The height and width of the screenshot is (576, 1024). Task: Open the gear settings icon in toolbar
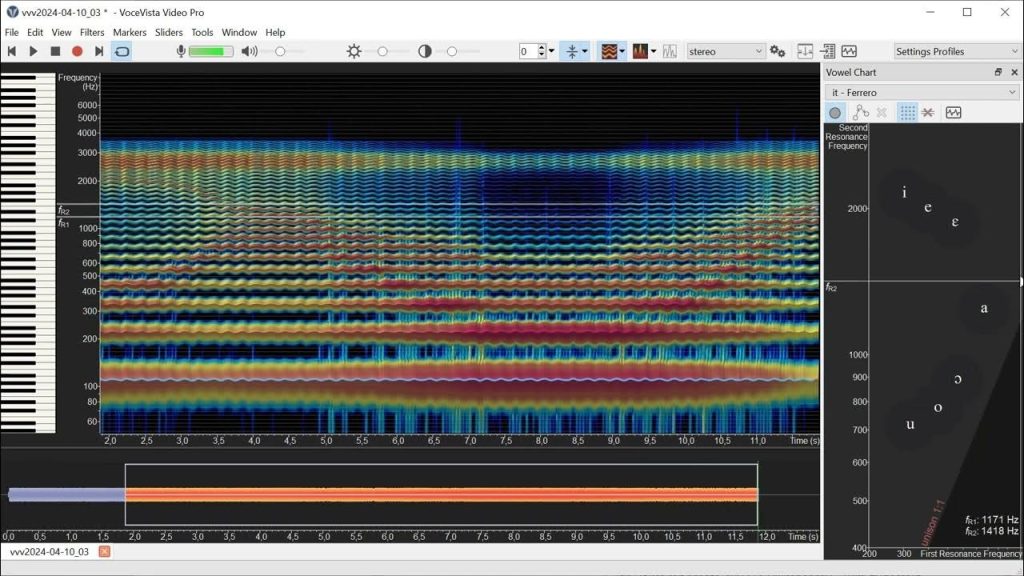(x=777, y=51)
